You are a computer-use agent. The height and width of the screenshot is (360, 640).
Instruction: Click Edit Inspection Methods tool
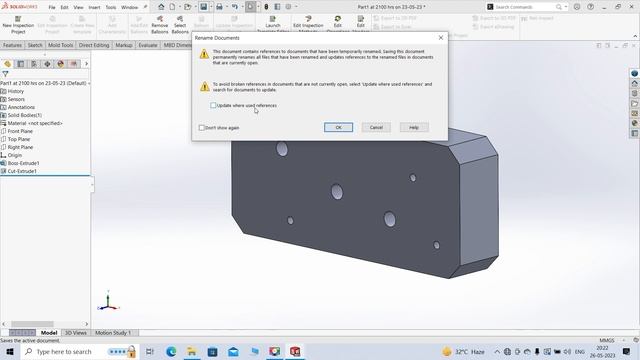point(308,24)
